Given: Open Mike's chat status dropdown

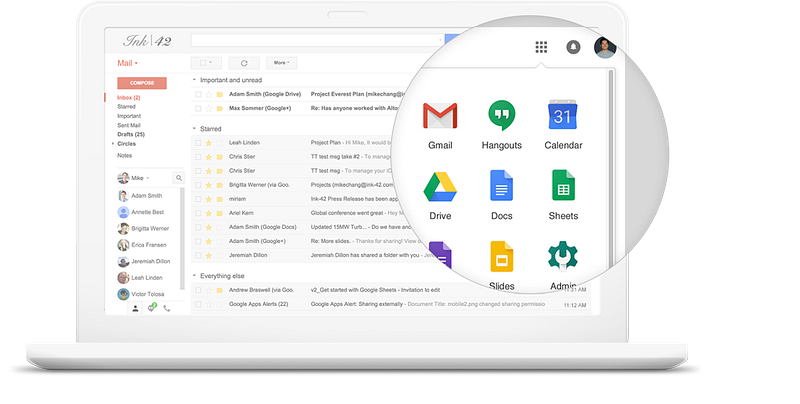Looking at the screenshot, I should pyautogui.click(x=147, y=178).
